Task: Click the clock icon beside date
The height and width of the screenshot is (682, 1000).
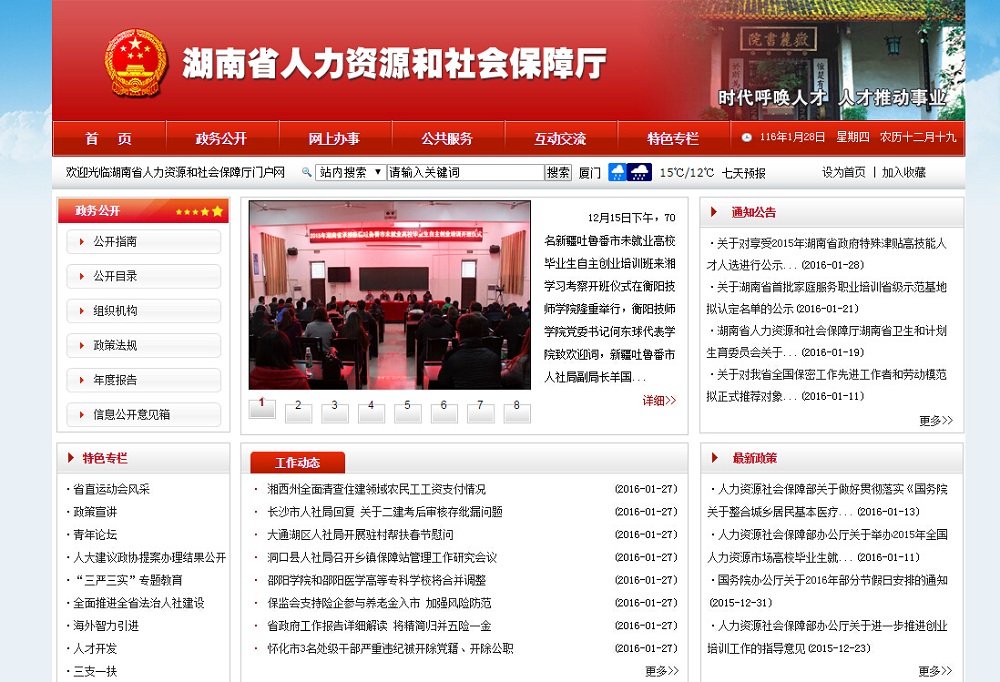Action: coord(746,138)
